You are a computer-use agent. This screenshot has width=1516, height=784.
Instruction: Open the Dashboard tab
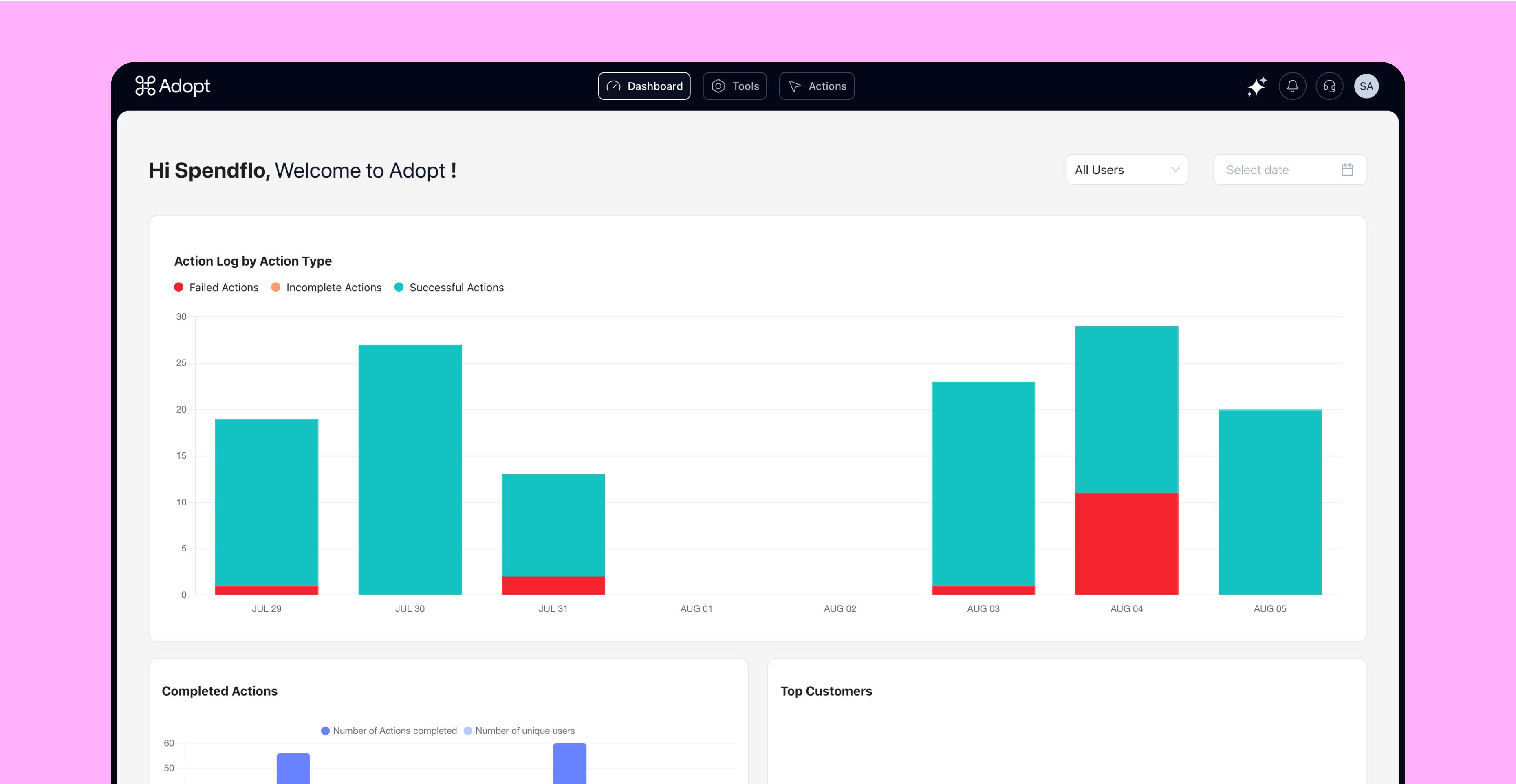point(644,86)
